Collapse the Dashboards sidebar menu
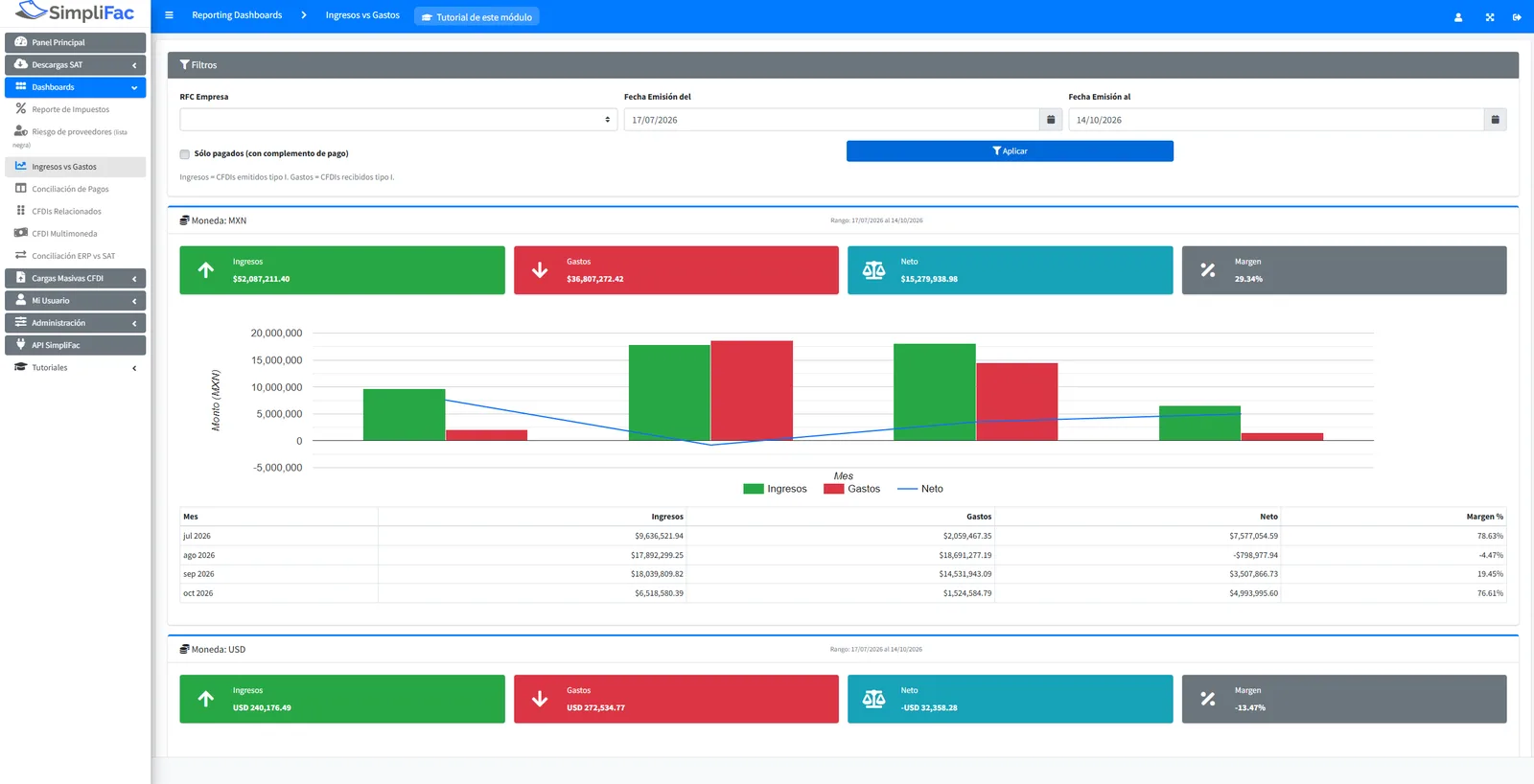 (x=75, y=87)
